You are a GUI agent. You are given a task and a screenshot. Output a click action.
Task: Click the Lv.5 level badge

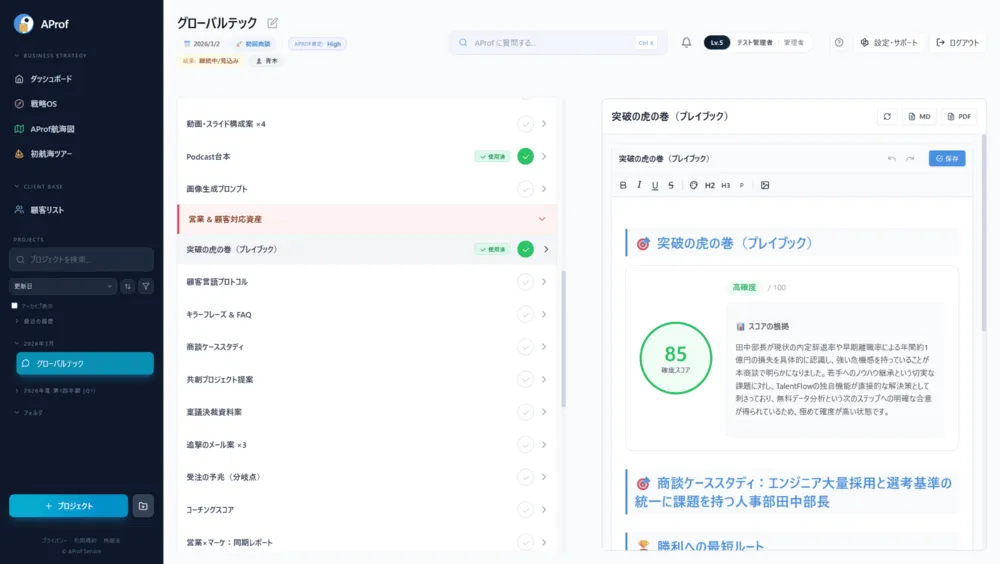[717, 43]
